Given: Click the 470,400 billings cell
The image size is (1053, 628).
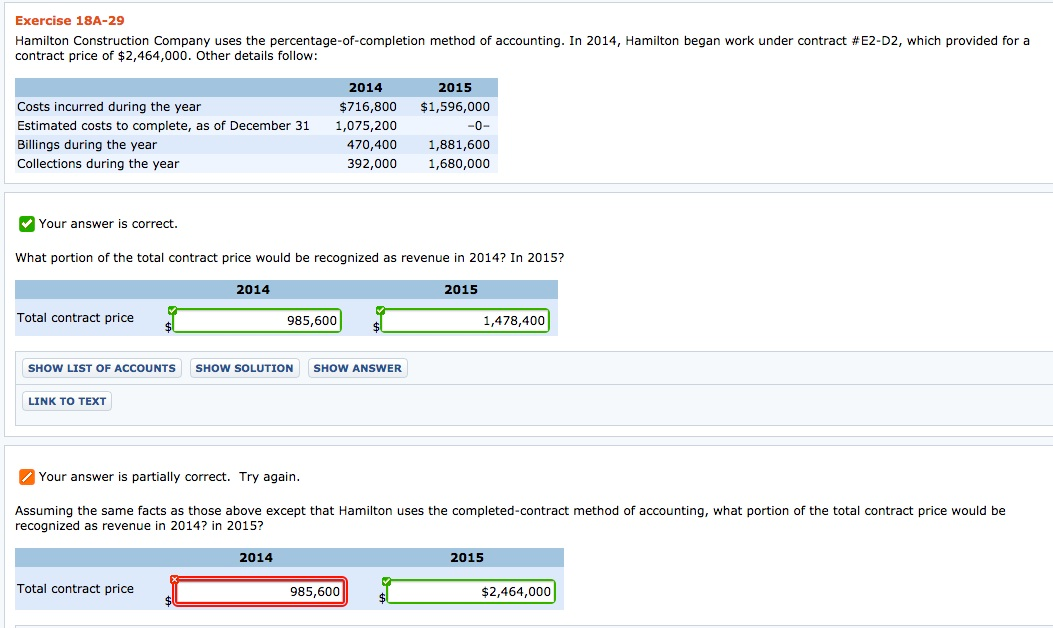Looking at the screenshot, I should [x=372, y=144].
